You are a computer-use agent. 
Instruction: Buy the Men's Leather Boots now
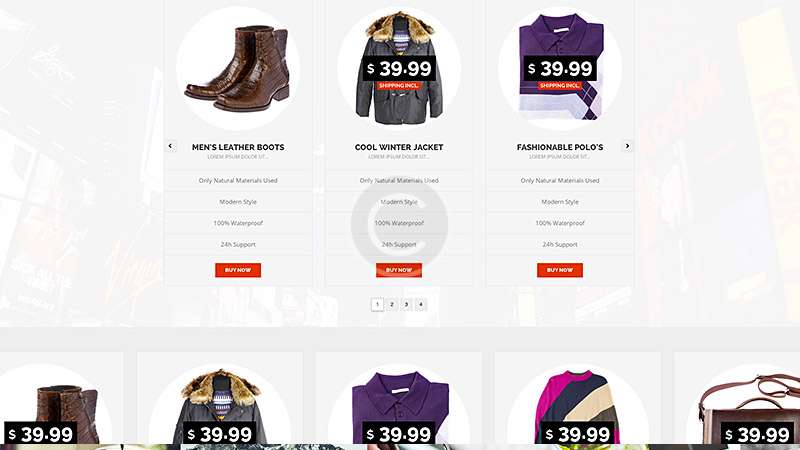coord(238,270)
